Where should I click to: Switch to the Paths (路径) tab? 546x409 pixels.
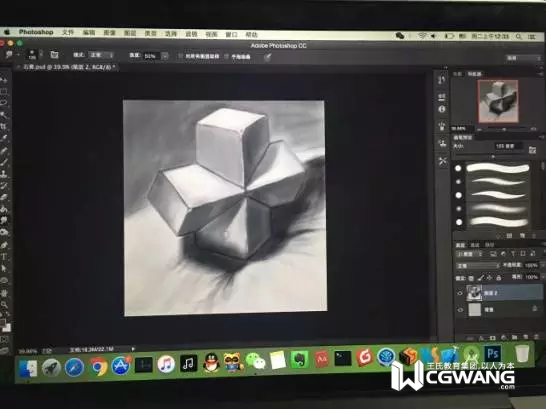tap(490, 245)
